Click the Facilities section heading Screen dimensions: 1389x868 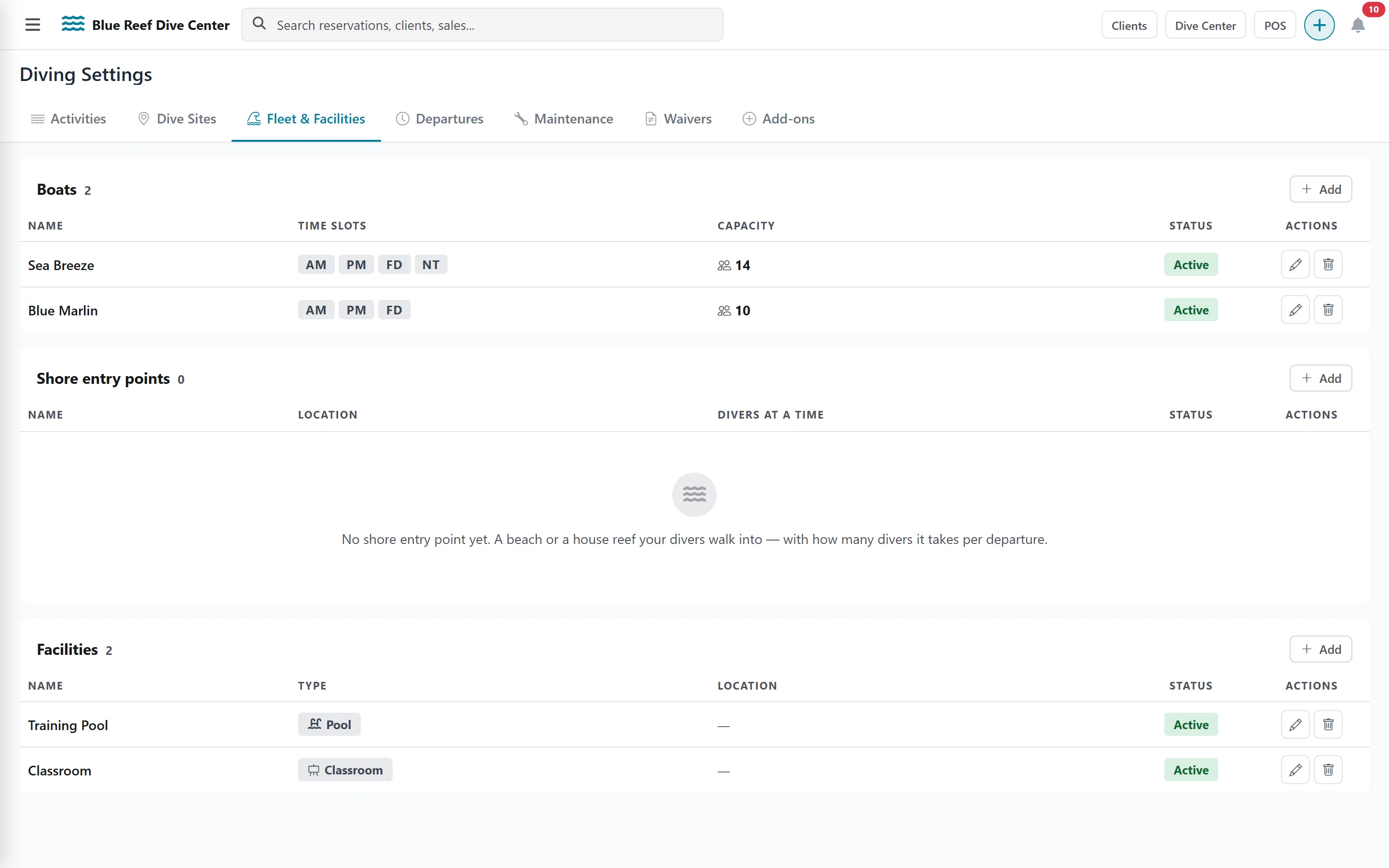point(67,649)
